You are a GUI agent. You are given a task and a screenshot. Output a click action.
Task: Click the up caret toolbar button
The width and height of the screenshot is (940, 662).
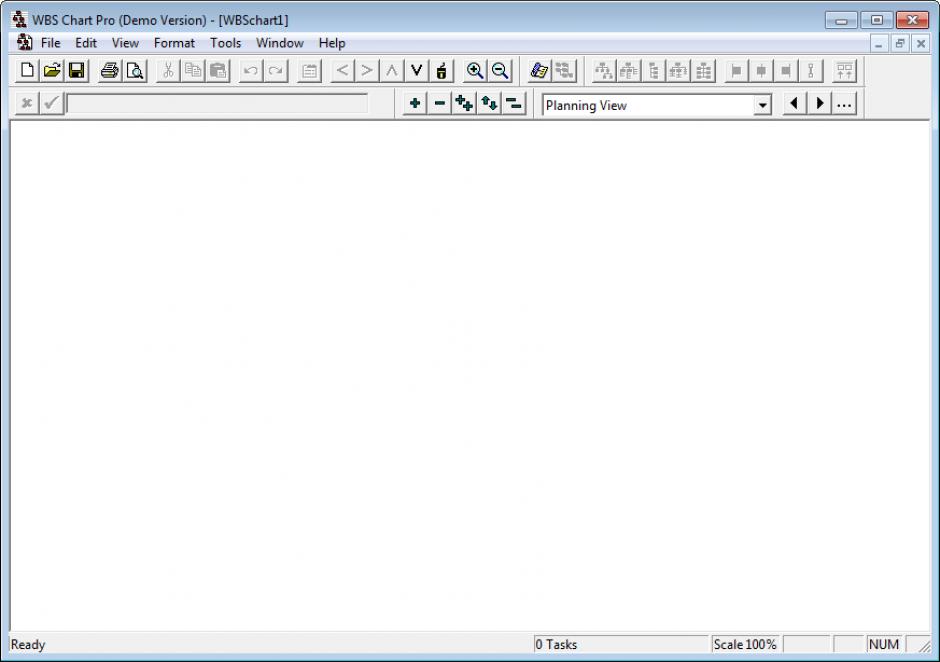(x=391, y=71)
